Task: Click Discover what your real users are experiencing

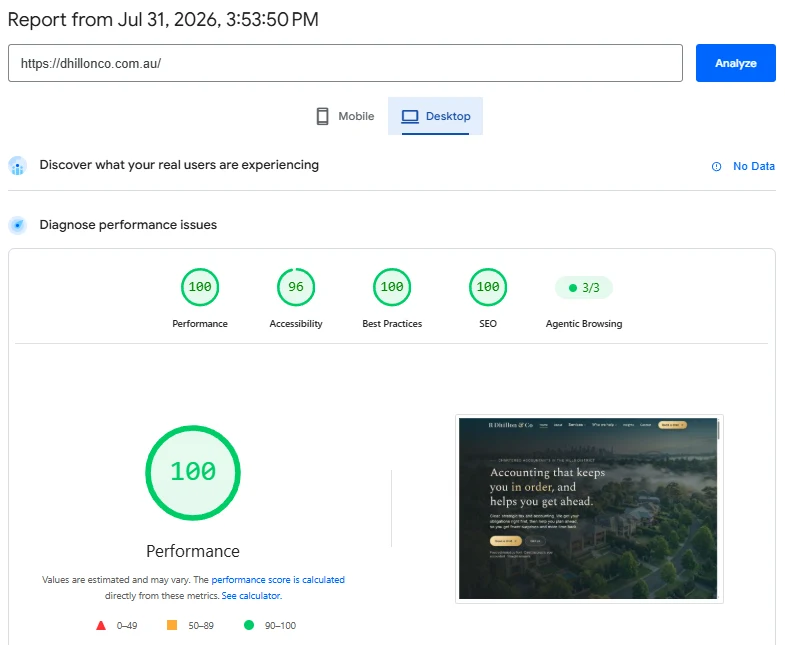Action: [179, 165]
